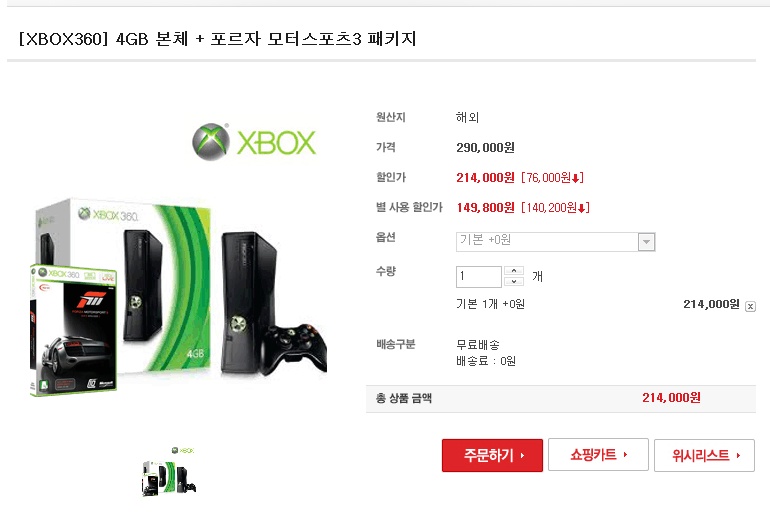Click the 총 상품 금액 total amount

(x=671, y=398)
